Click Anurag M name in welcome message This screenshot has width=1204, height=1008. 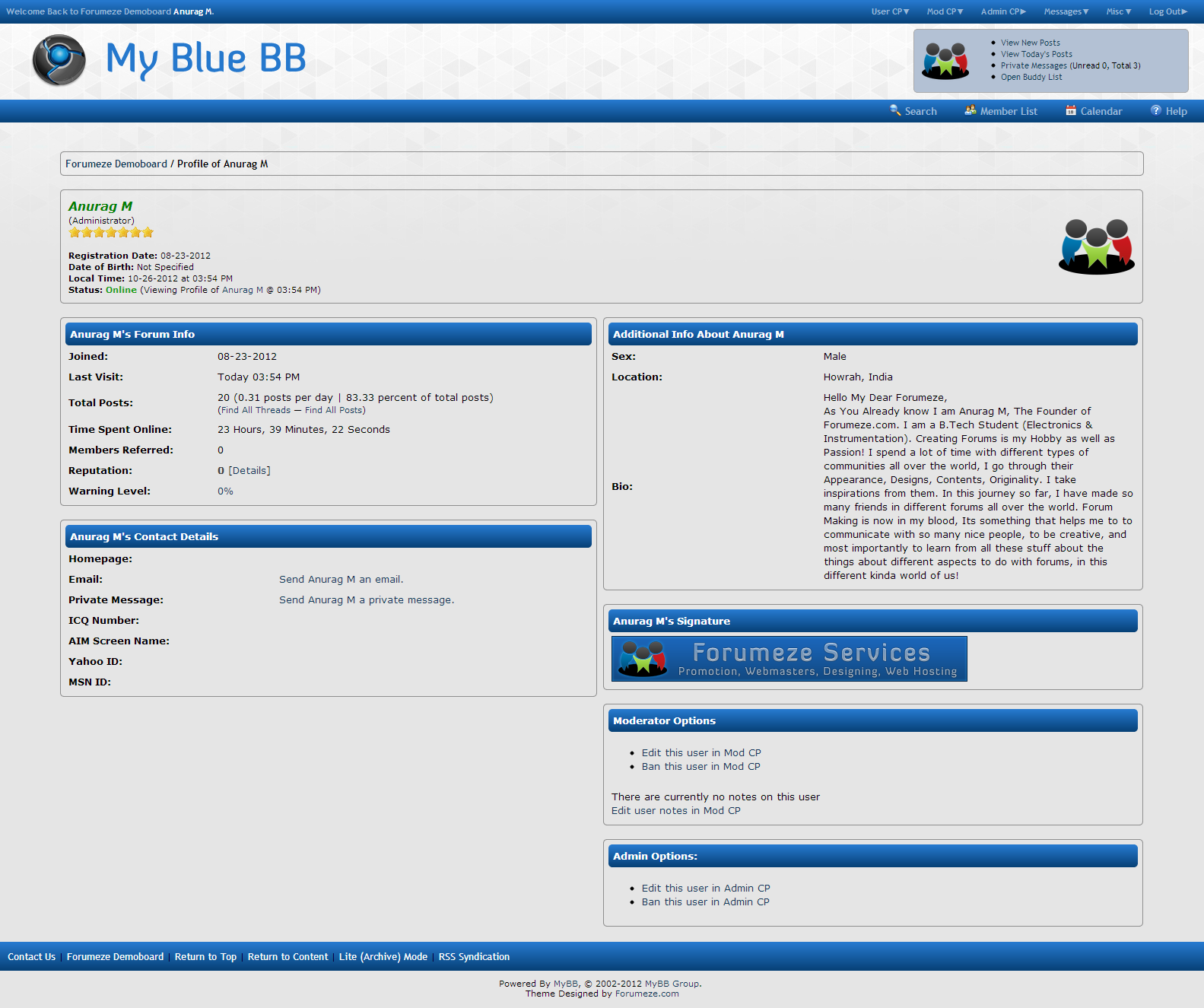(192, 11)
